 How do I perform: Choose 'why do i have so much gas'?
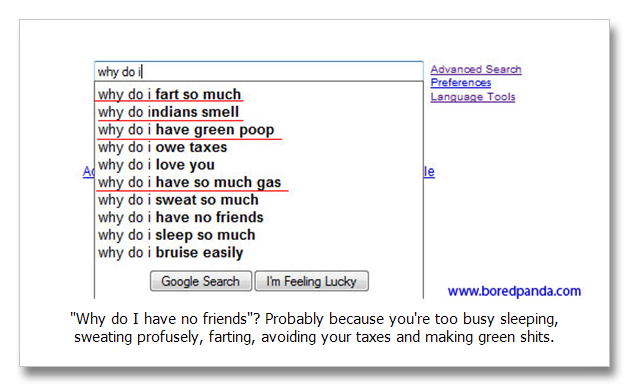259,182
